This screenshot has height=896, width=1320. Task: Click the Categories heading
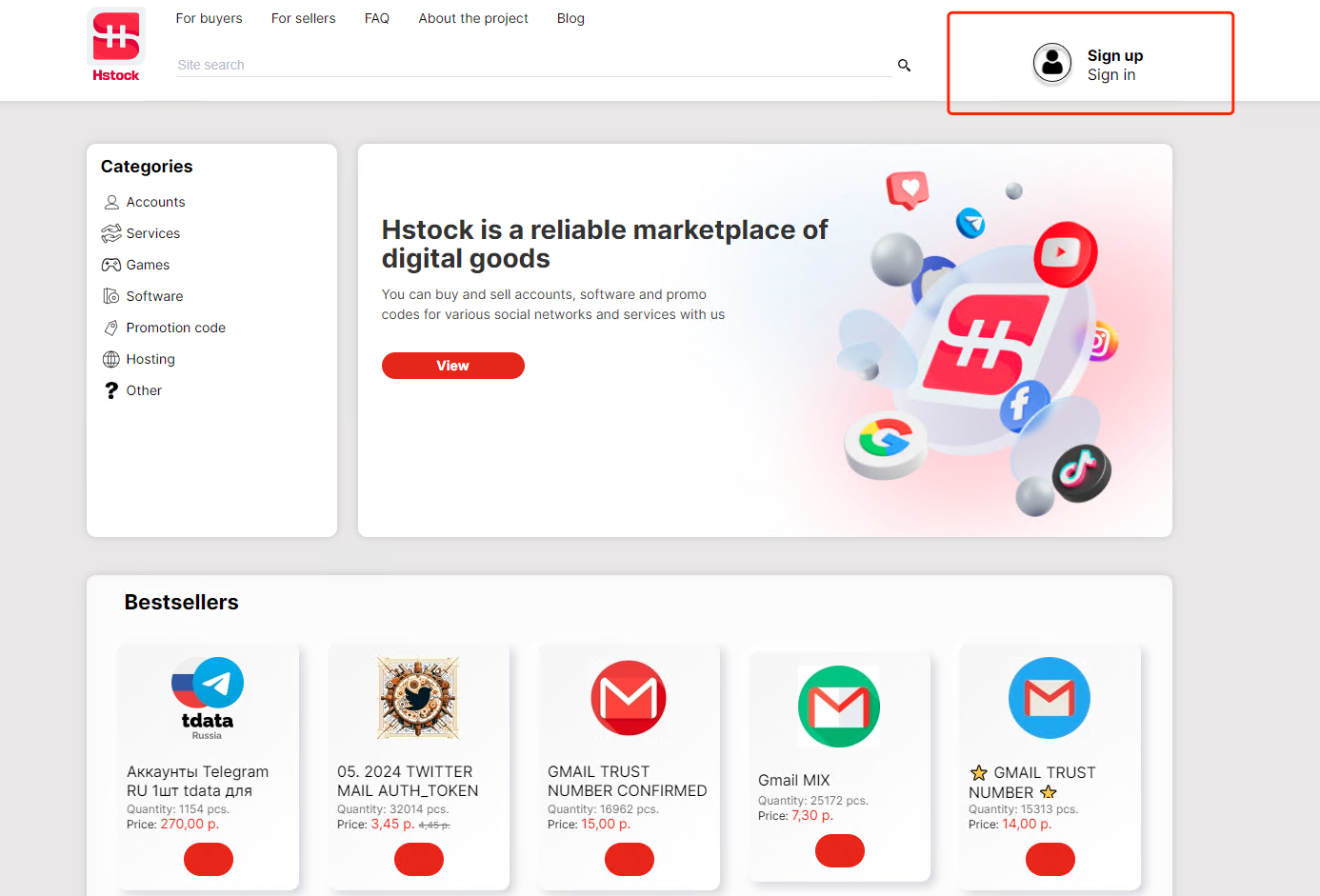pyautogui.click(x=147, y=167)
